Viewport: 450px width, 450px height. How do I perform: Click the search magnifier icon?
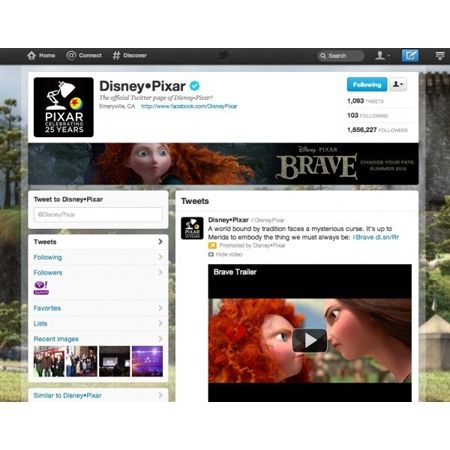coord(323,56)
